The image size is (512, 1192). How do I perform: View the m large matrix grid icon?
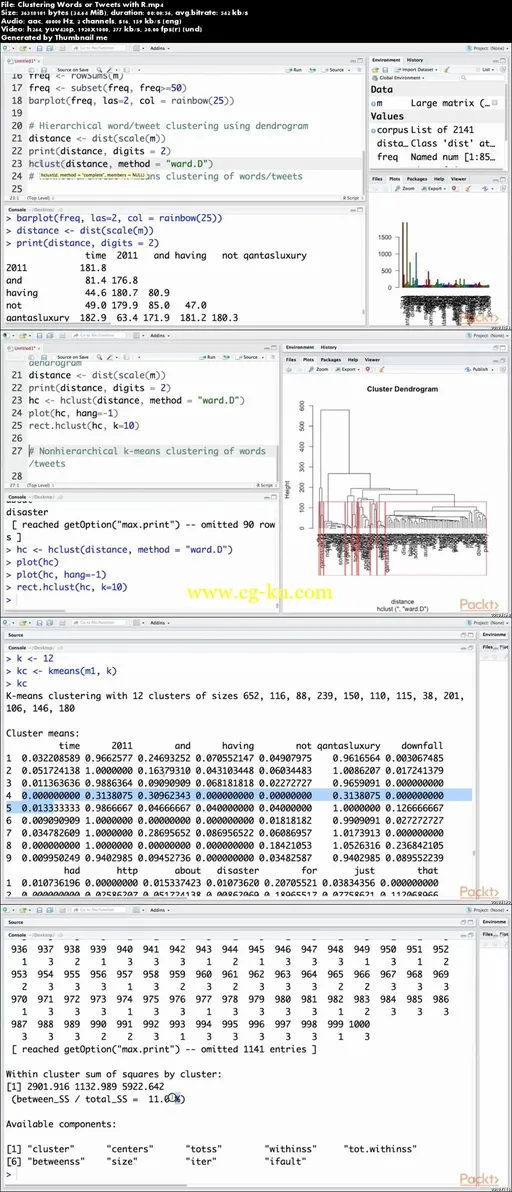point(495,103)
